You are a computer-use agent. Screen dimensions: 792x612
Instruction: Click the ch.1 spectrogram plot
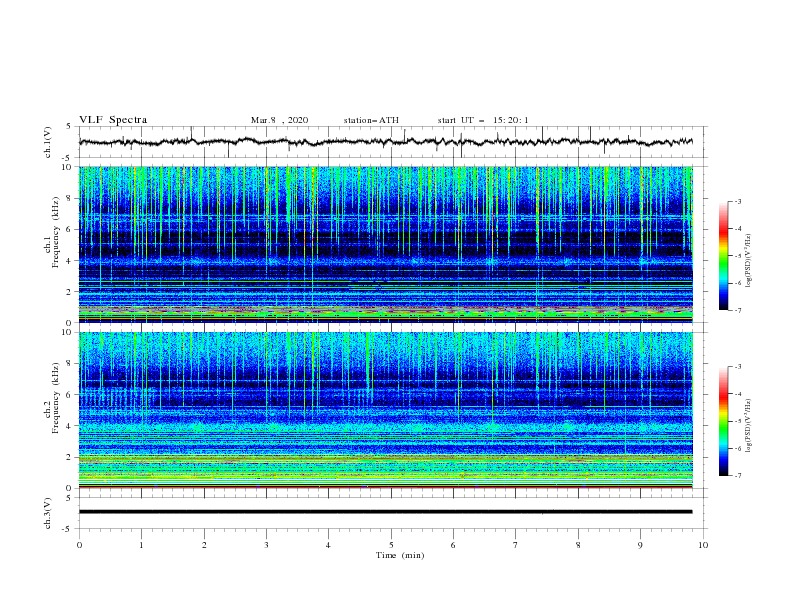[386, 244]
